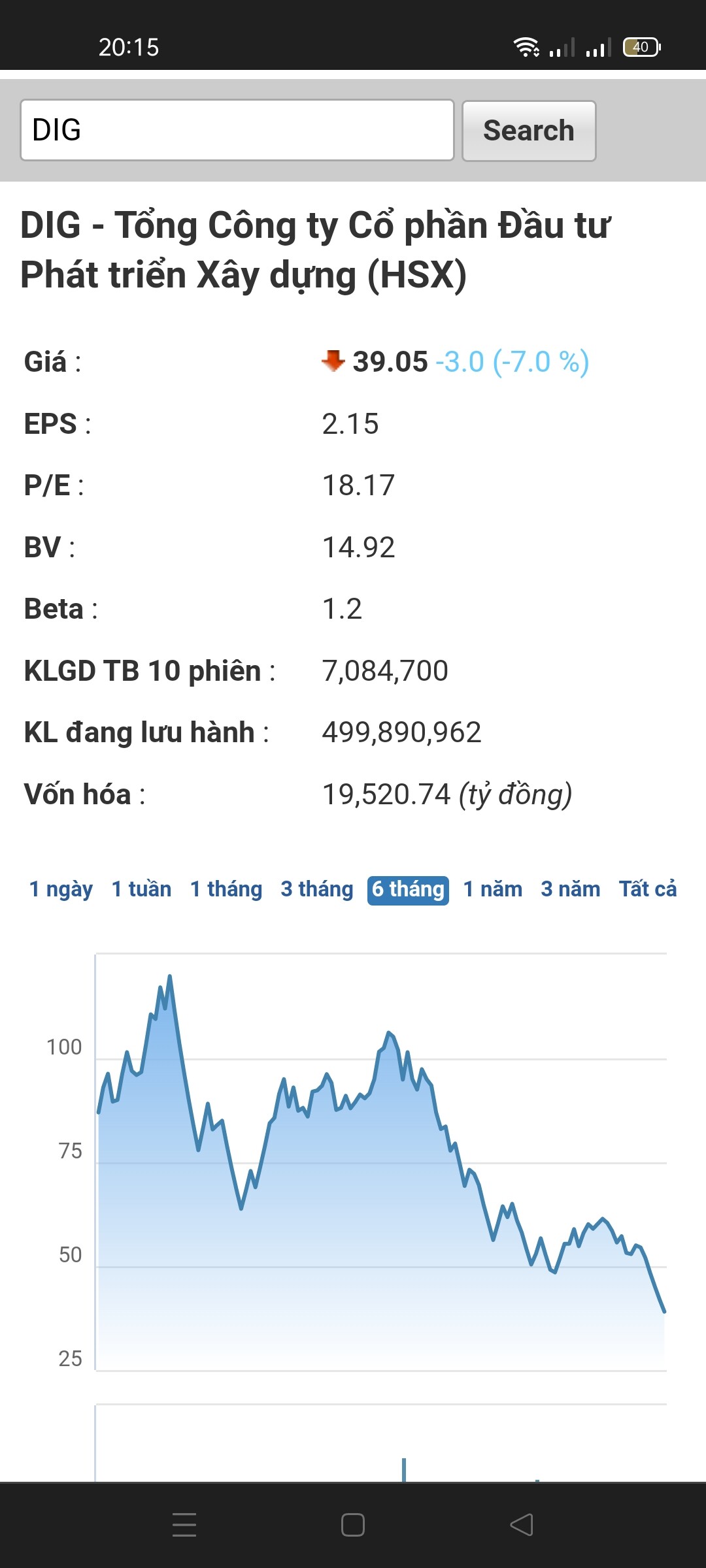
Task: Switch to '1 năm' chart view
Action: pyautogui.click(x=493, y=889)
